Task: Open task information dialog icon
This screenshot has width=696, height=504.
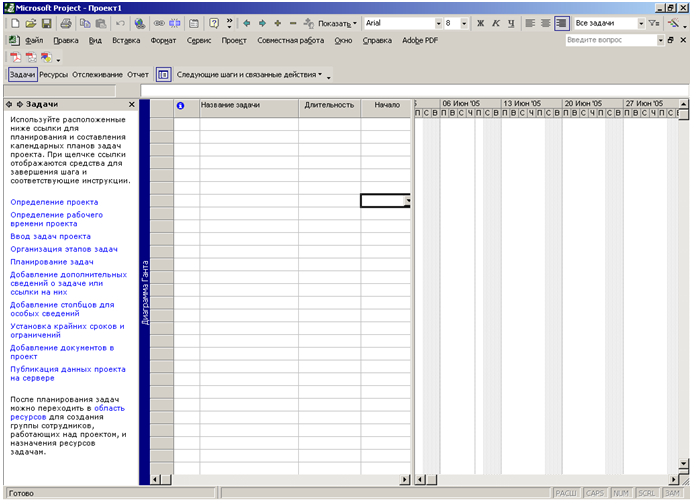Action: [194, 23]
